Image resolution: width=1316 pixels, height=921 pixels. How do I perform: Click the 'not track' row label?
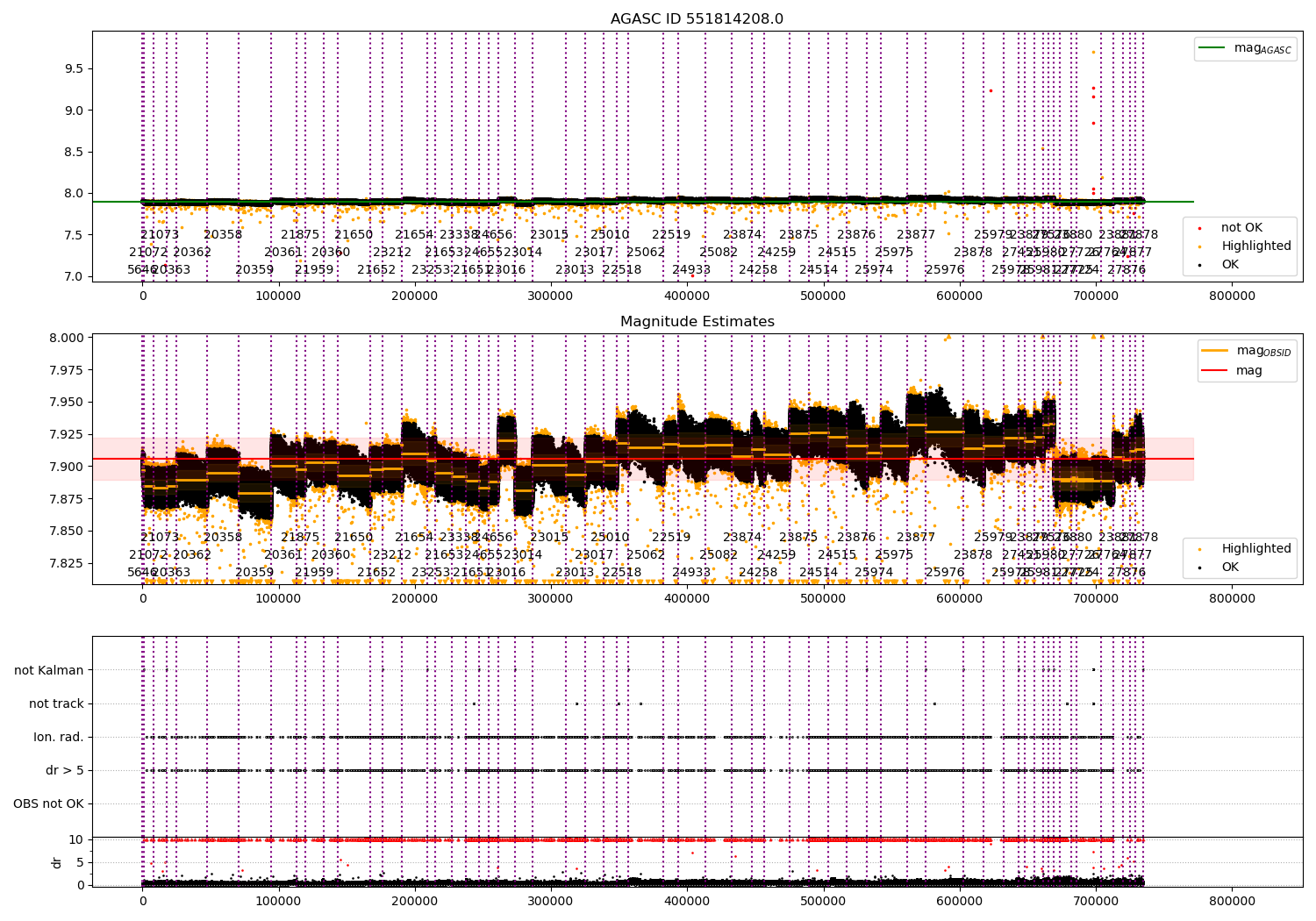point(56,703)
